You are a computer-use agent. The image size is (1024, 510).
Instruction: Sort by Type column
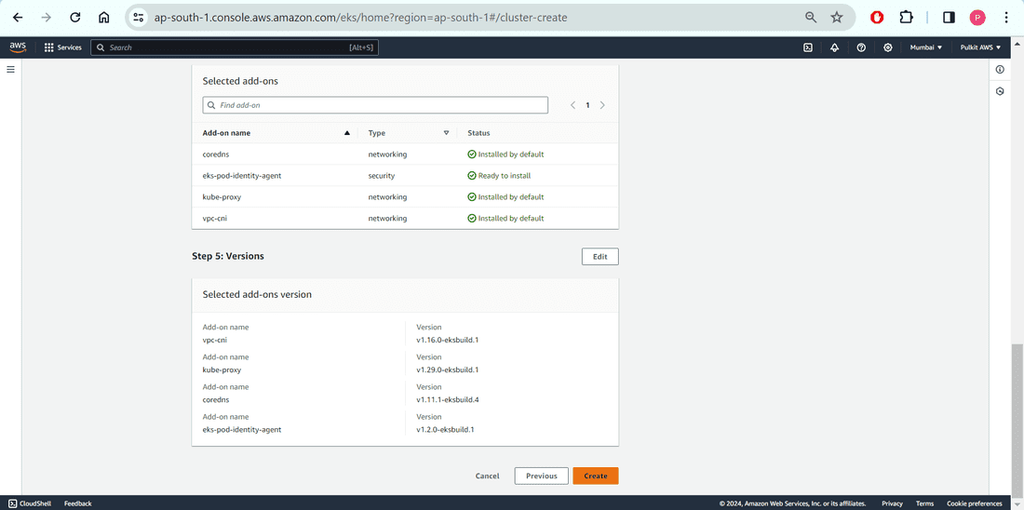tap(409, 133)
